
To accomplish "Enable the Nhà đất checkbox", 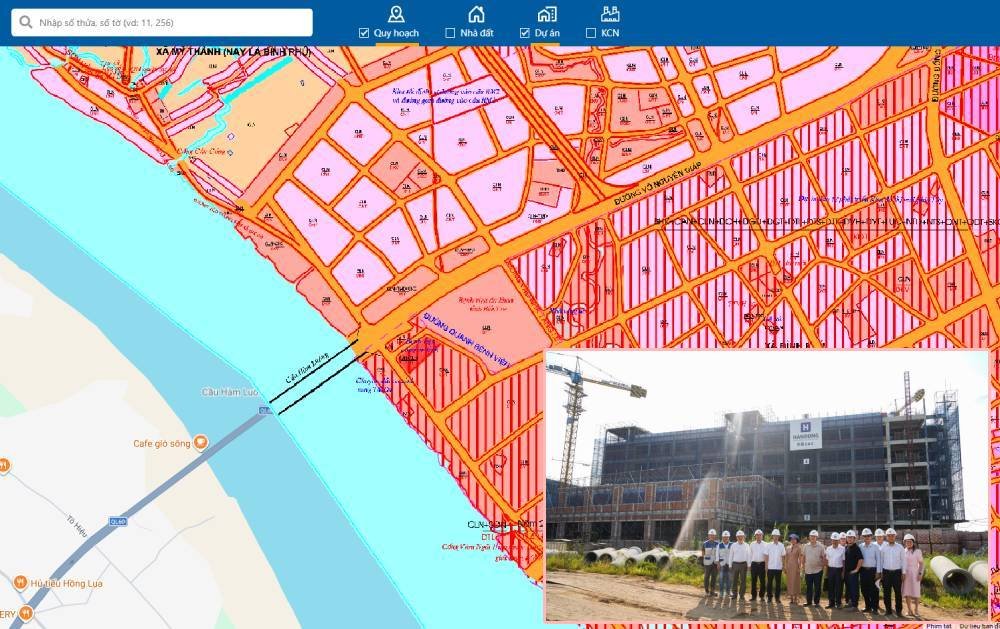I will (x=450, y=33).
